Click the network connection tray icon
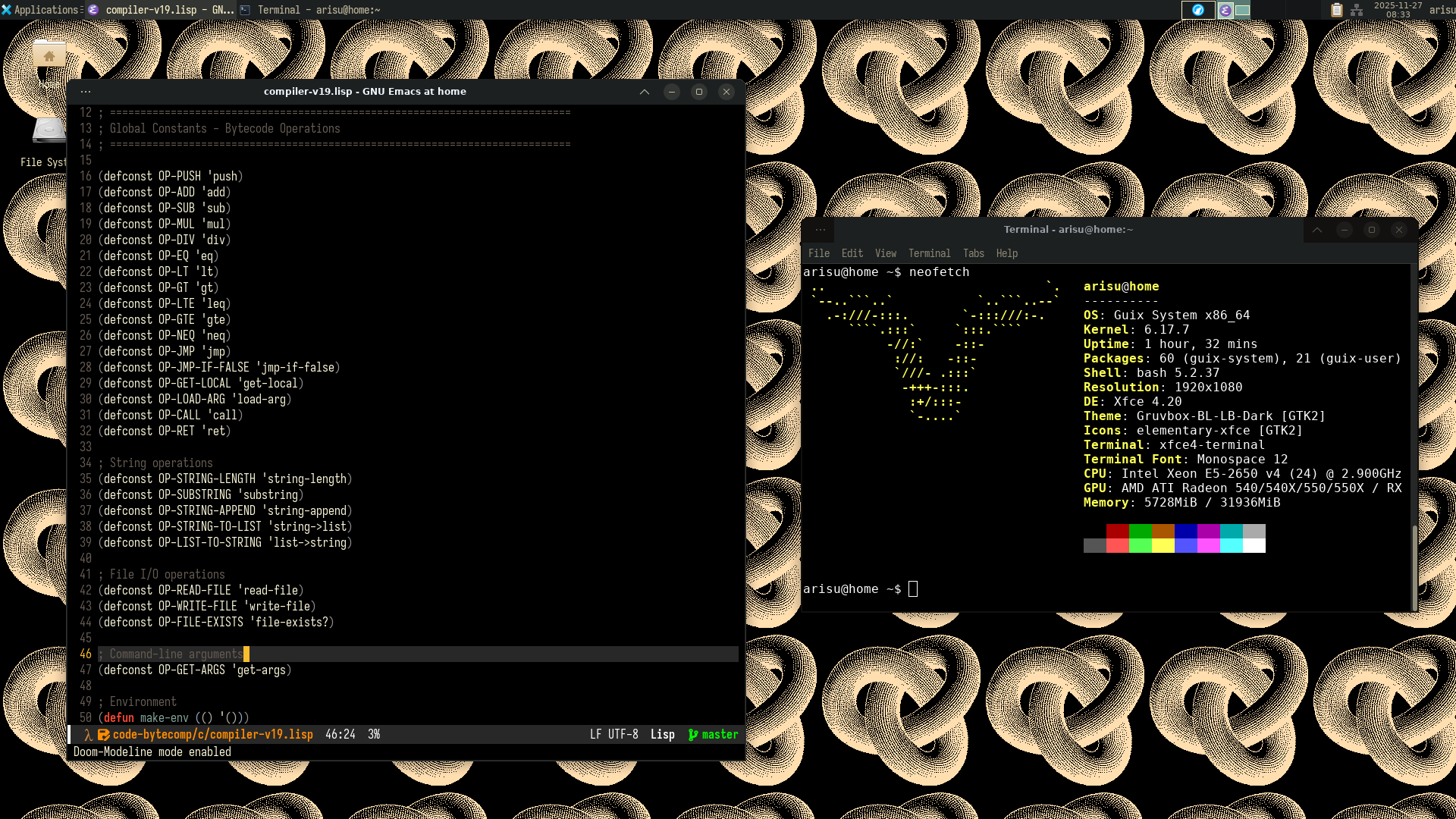The image size is (1456, 819). [x=1357, y=10]
